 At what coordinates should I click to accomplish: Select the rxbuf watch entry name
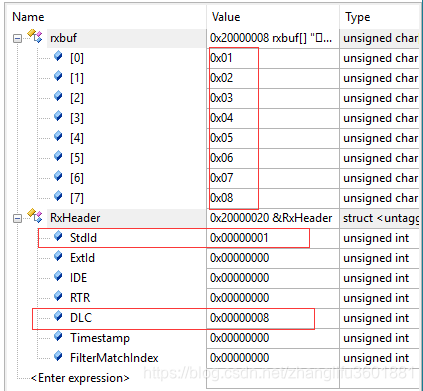click(x=63, y=38)
